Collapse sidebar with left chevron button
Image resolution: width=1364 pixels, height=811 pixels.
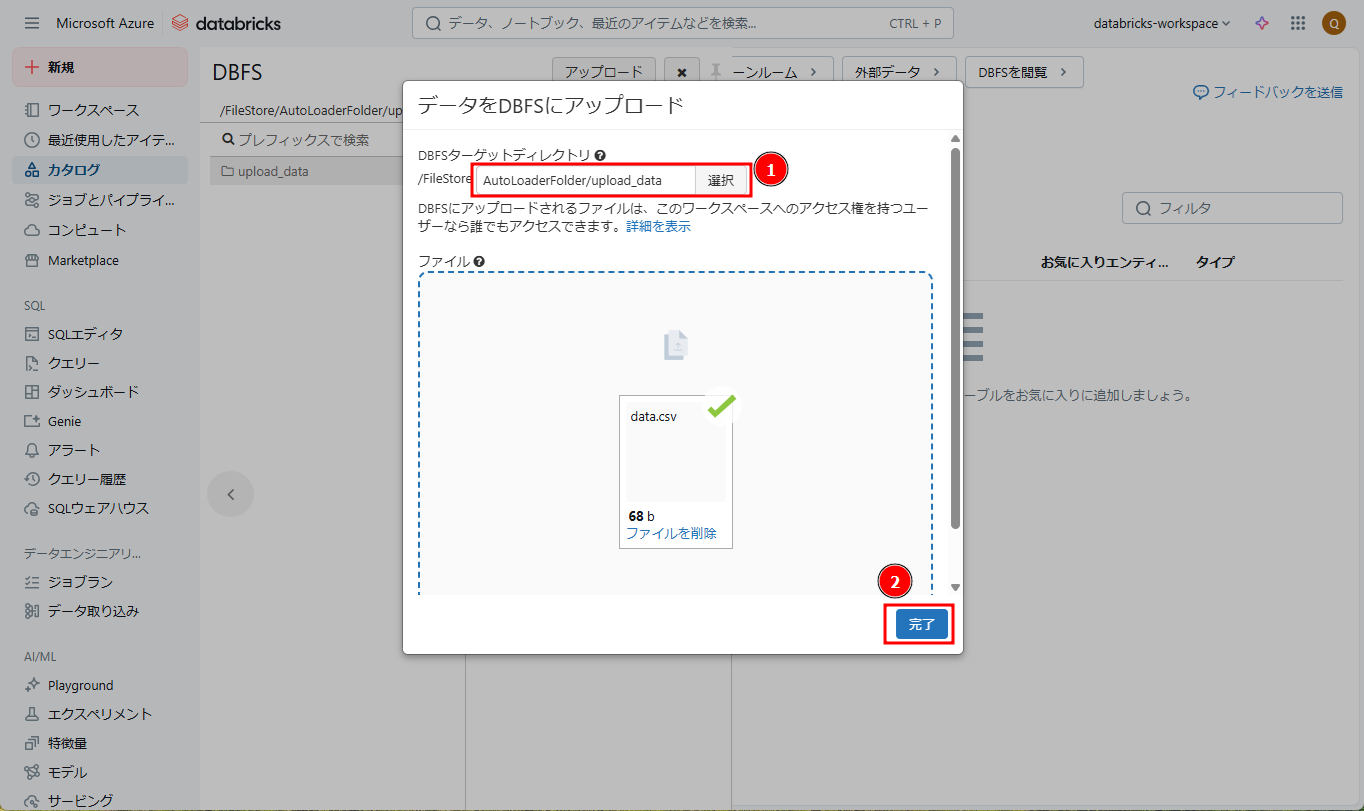pyautogui.click(x=230, y=494)
